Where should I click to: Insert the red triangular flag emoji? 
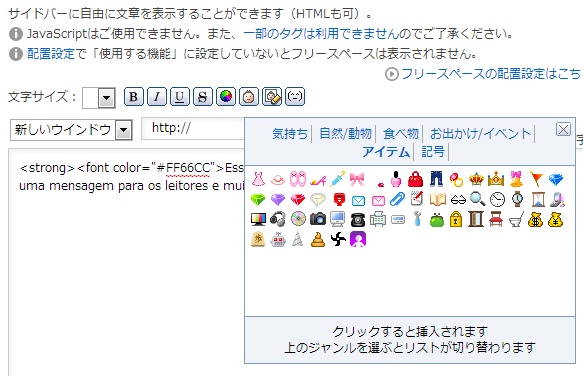(x=536, y=179)
